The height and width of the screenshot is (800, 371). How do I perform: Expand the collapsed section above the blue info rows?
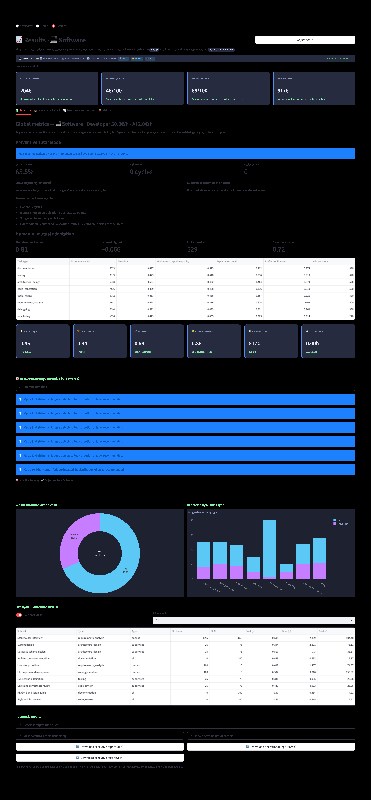tap(185, 387)
